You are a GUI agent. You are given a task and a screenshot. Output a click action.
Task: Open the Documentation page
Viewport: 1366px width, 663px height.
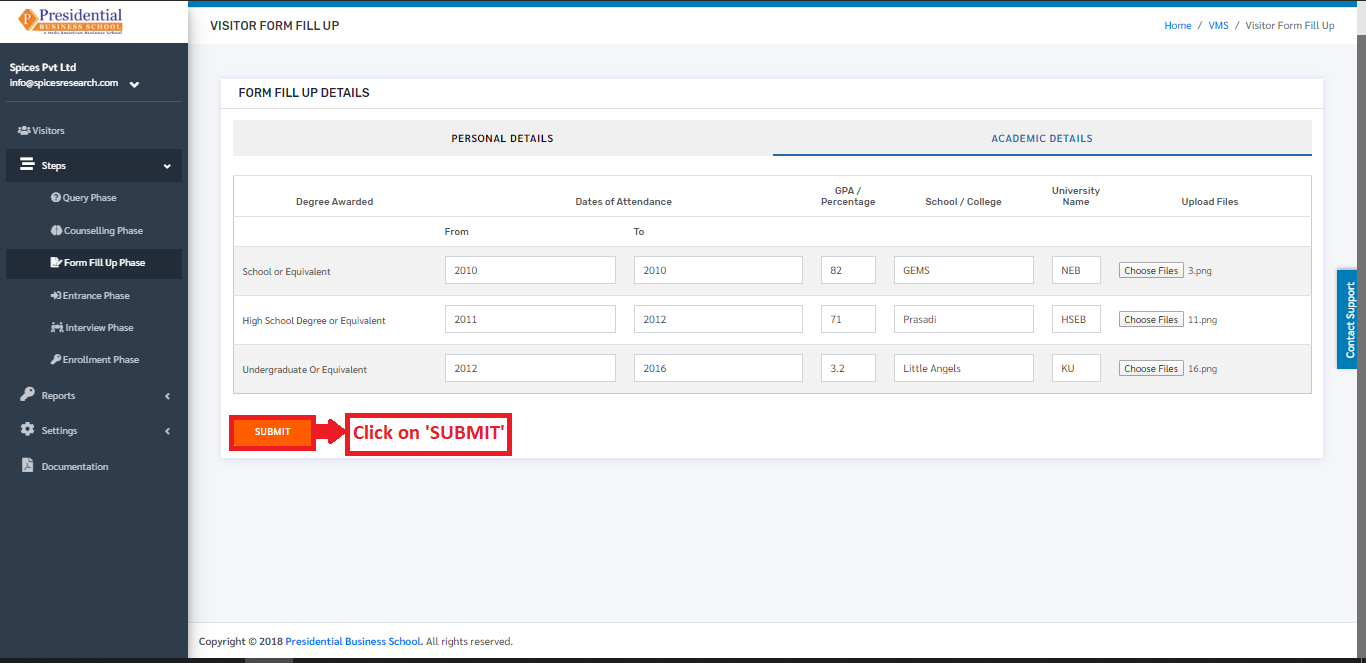coord(75,467)
